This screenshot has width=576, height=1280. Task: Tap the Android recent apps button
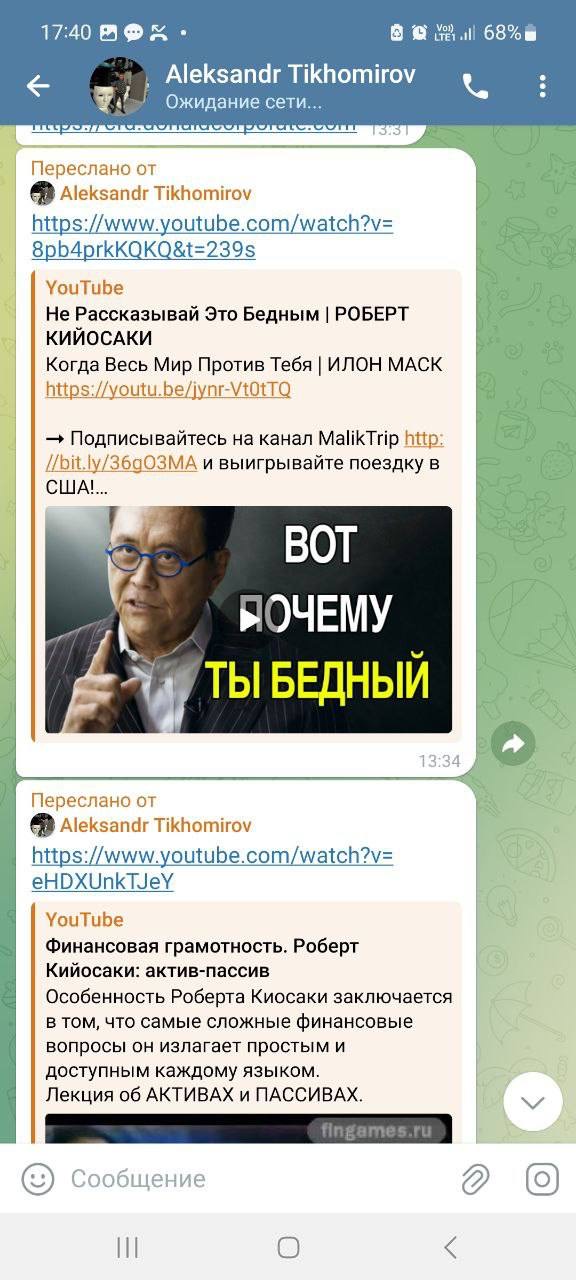point(127,1246)
